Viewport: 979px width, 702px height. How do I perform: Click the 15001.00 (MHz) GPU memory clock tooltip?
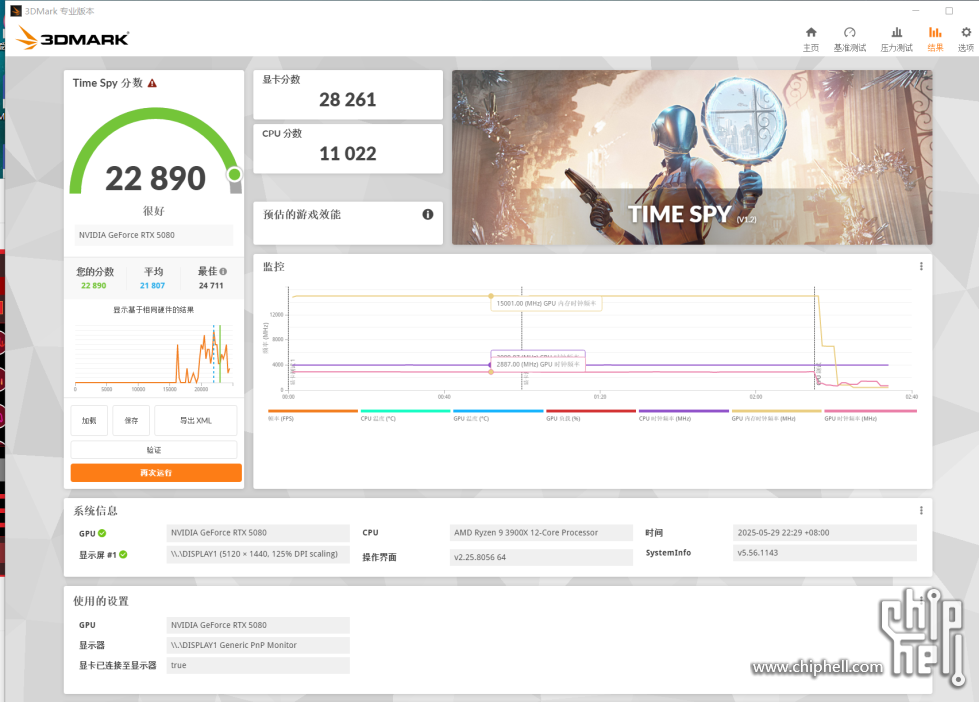[x=546, y=304]
